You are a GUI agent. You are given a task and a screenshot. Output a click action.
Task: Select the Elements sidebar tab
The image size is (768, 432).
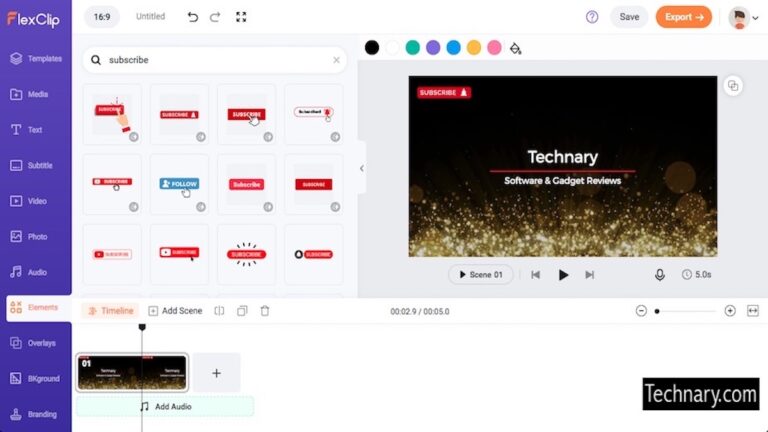(39, 308)
